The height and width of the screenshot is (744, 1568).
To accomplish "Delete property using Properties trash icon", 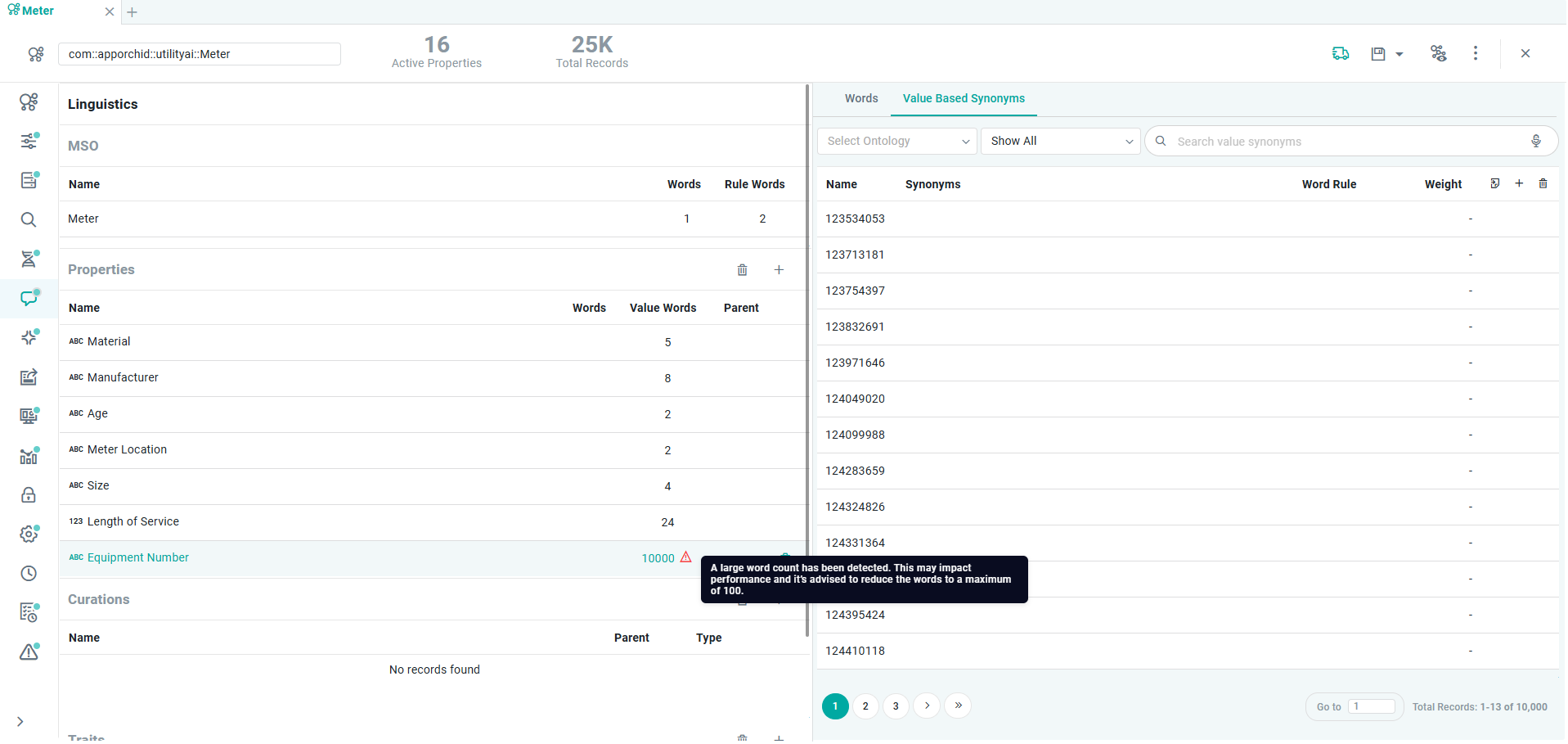I will (x=742, y=270).
